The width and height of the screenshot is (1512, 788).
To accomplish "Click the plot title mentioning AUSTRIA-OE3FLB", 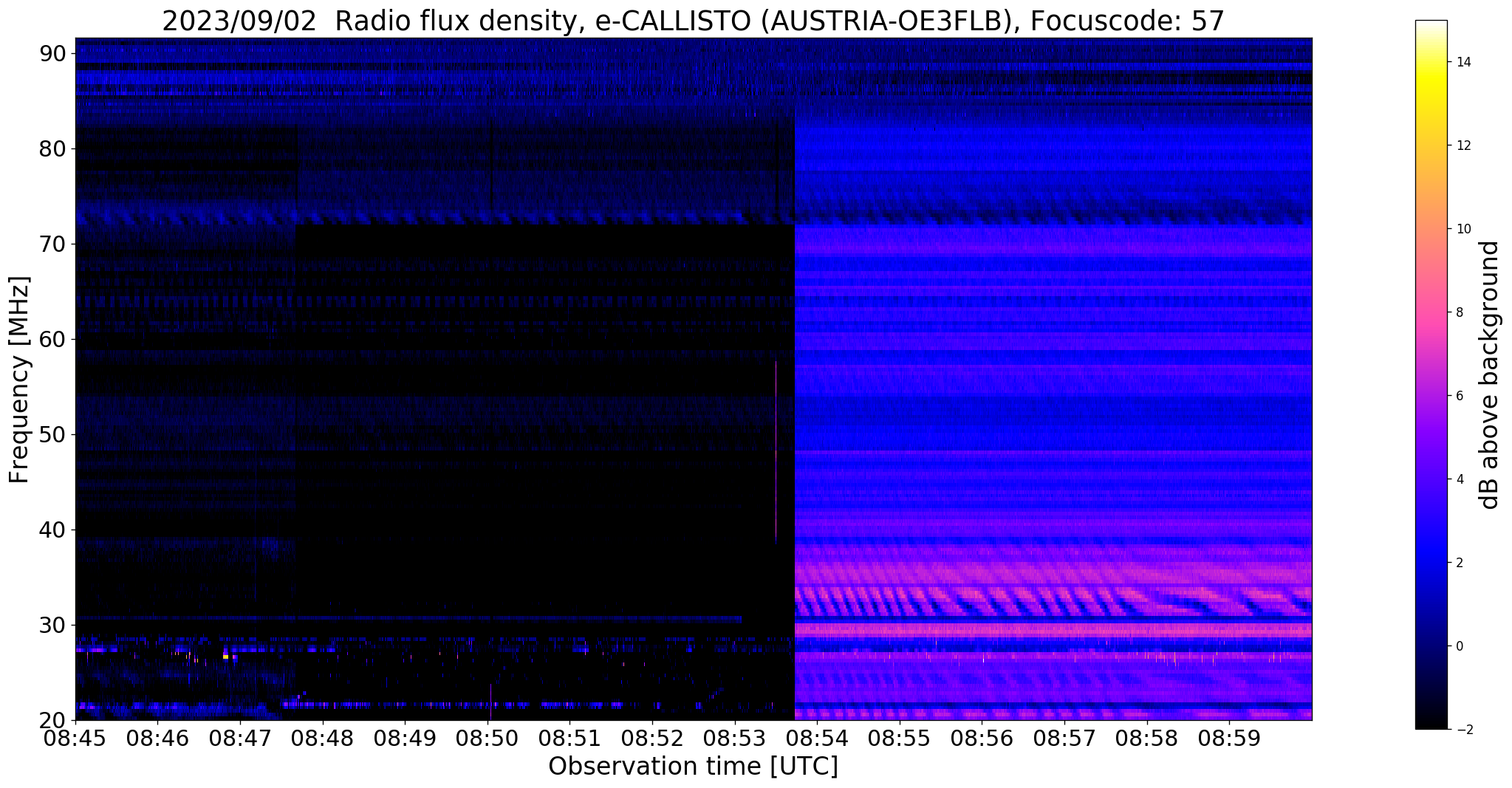I will tap(693, 21).
